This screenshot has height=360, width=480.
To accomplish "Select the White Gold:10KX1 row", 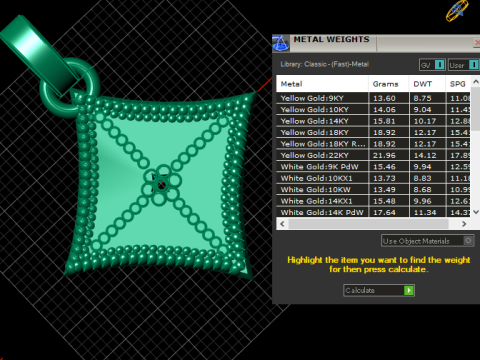I will click(x=373, y=178).
